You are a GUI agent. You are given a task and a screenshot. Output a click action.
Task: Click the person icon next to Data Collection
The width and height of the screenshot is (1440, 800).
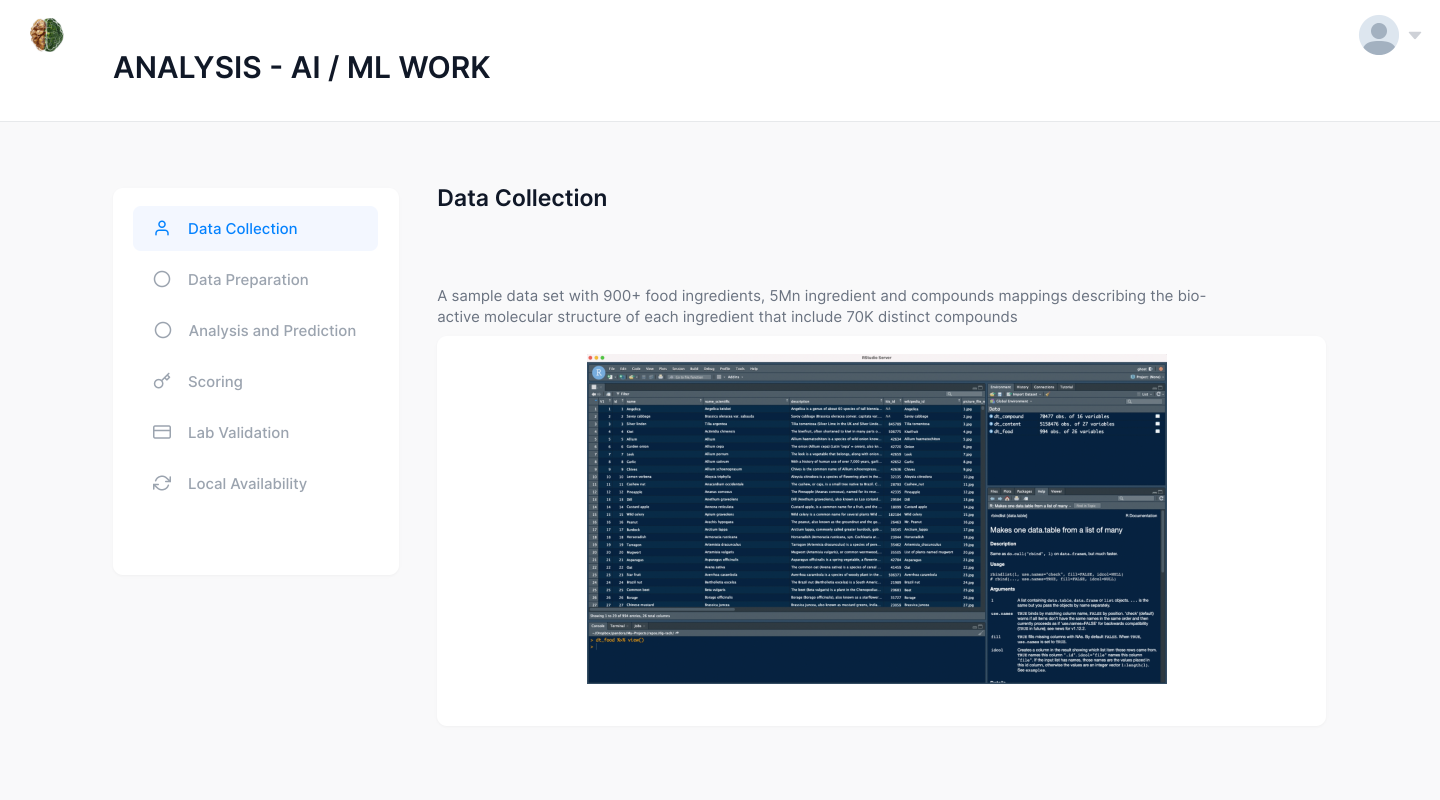coord(162,228)
